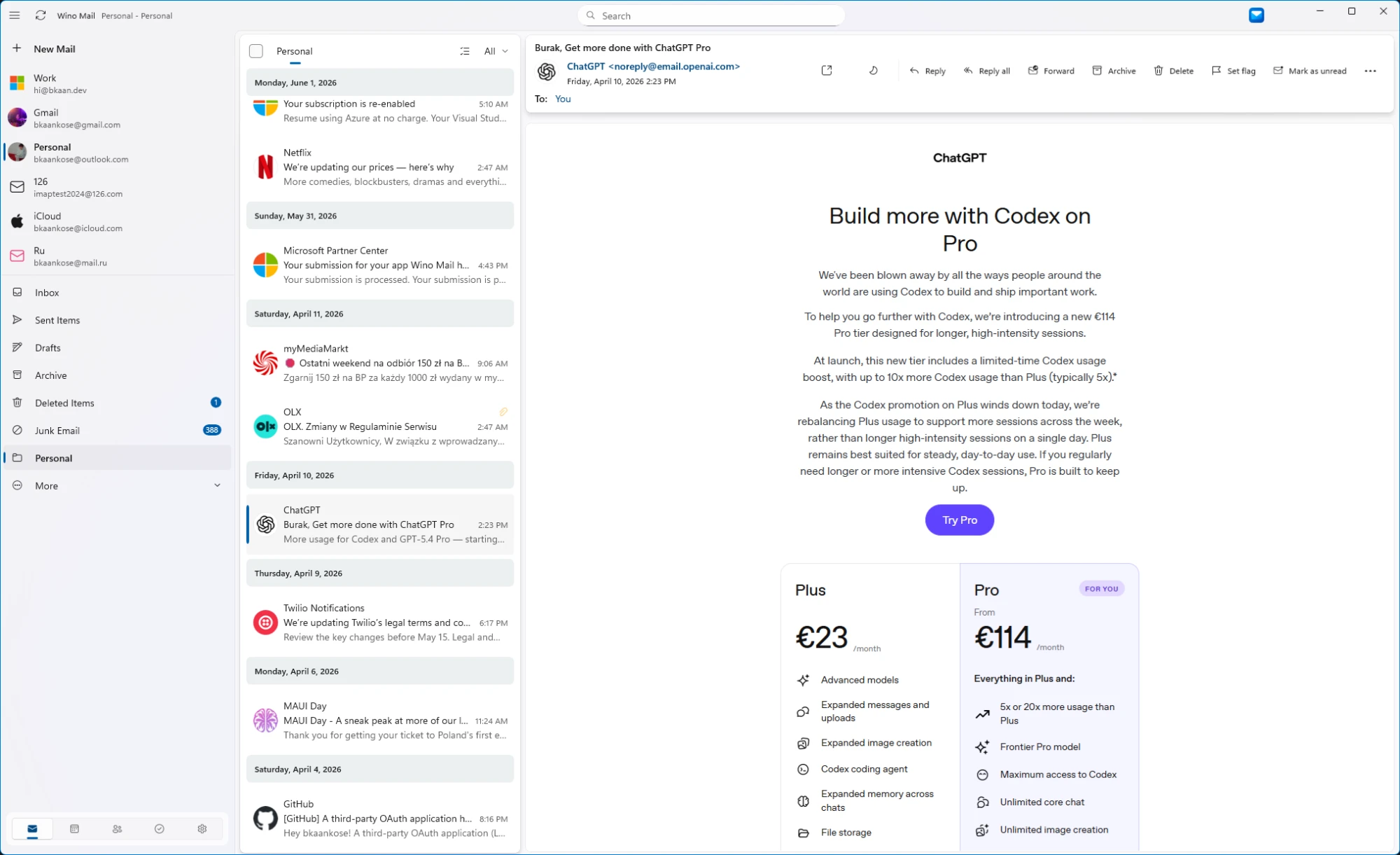Click the Wino Mail title bar icon

coord(1256,15)
